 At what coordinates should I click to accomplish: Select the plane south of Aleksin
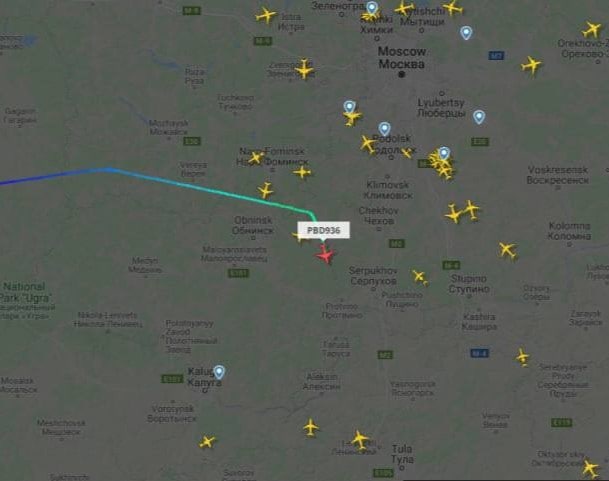pyautogui.click(x=310, y=427)
